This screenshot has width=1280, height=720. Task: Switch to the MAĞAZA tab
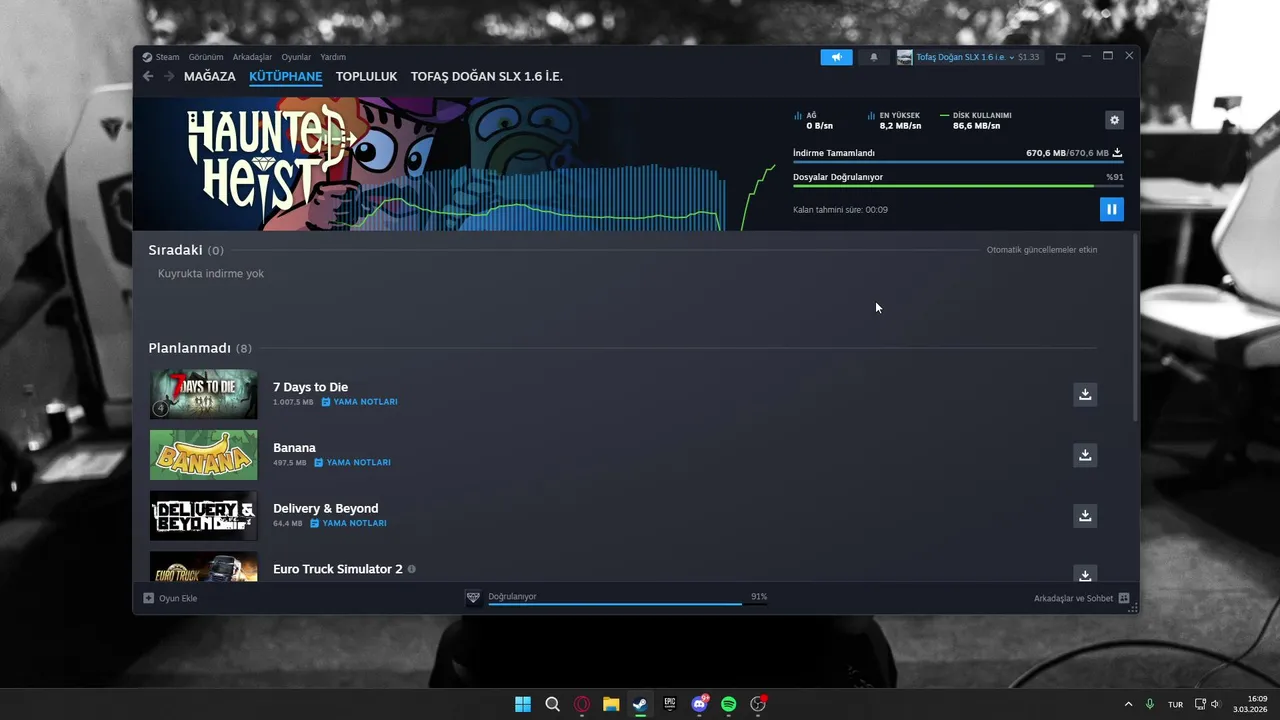210,76
